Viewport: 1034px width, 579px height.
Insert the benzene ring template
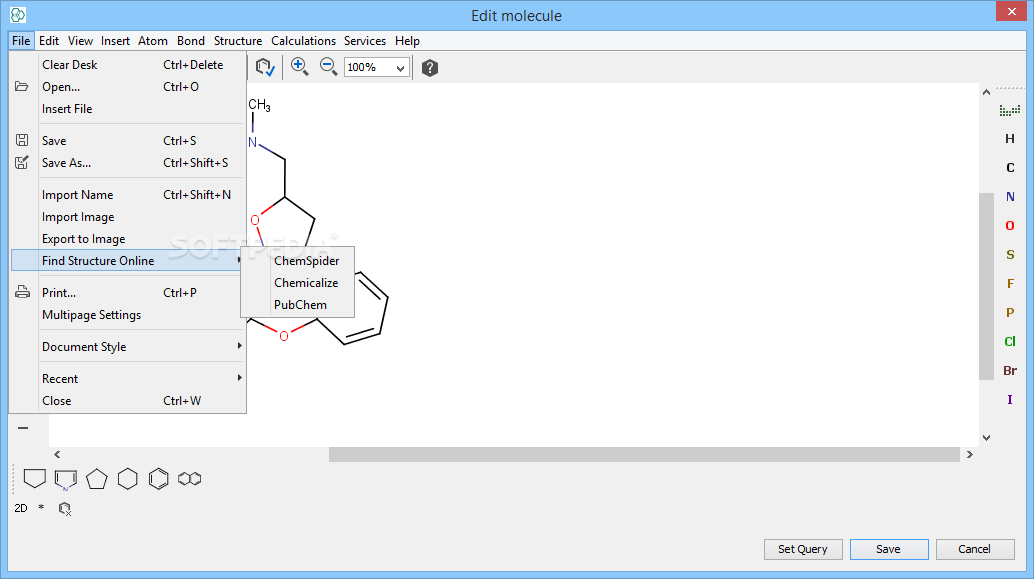158,479
